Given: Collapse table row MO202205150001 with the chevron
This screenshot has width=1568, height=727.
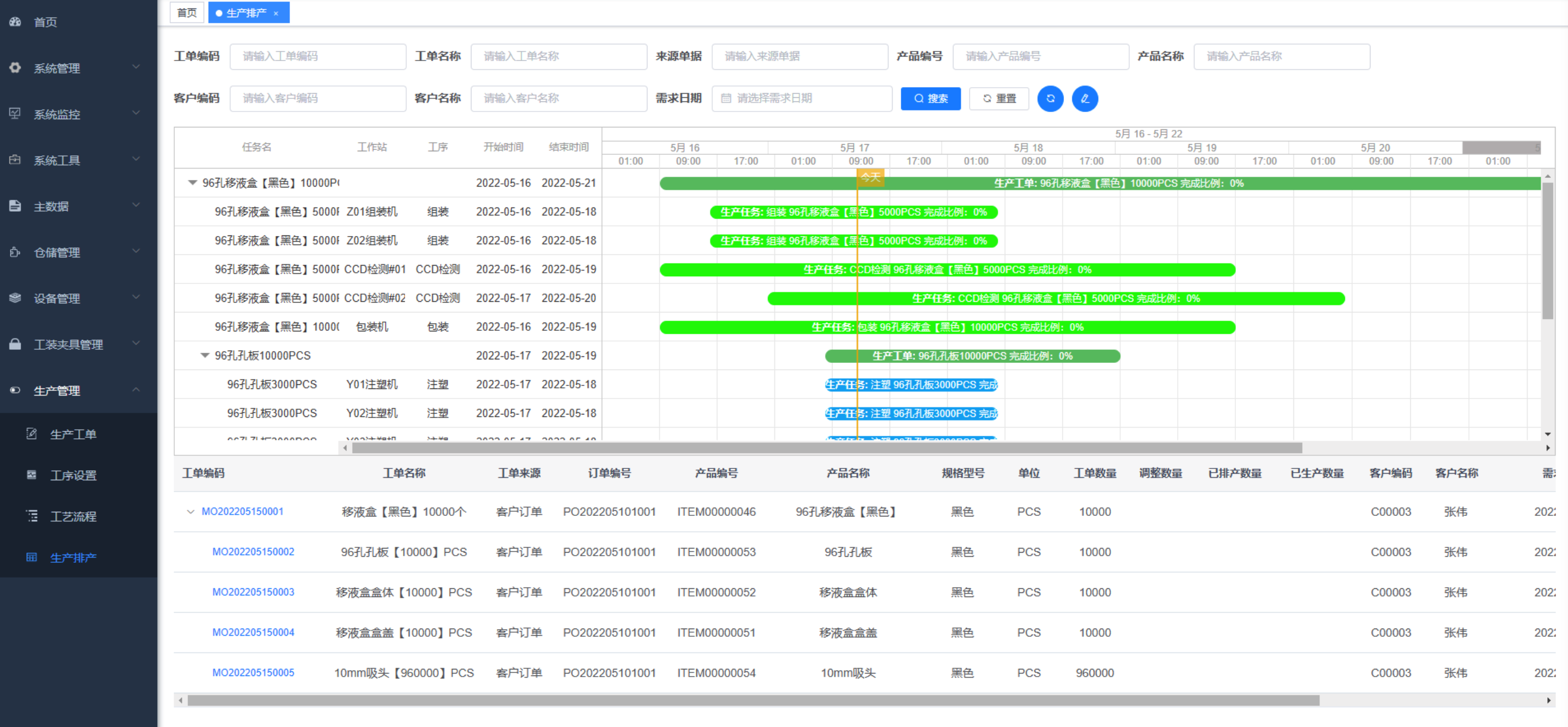Looking at the screenshot, I should point(190,512).
